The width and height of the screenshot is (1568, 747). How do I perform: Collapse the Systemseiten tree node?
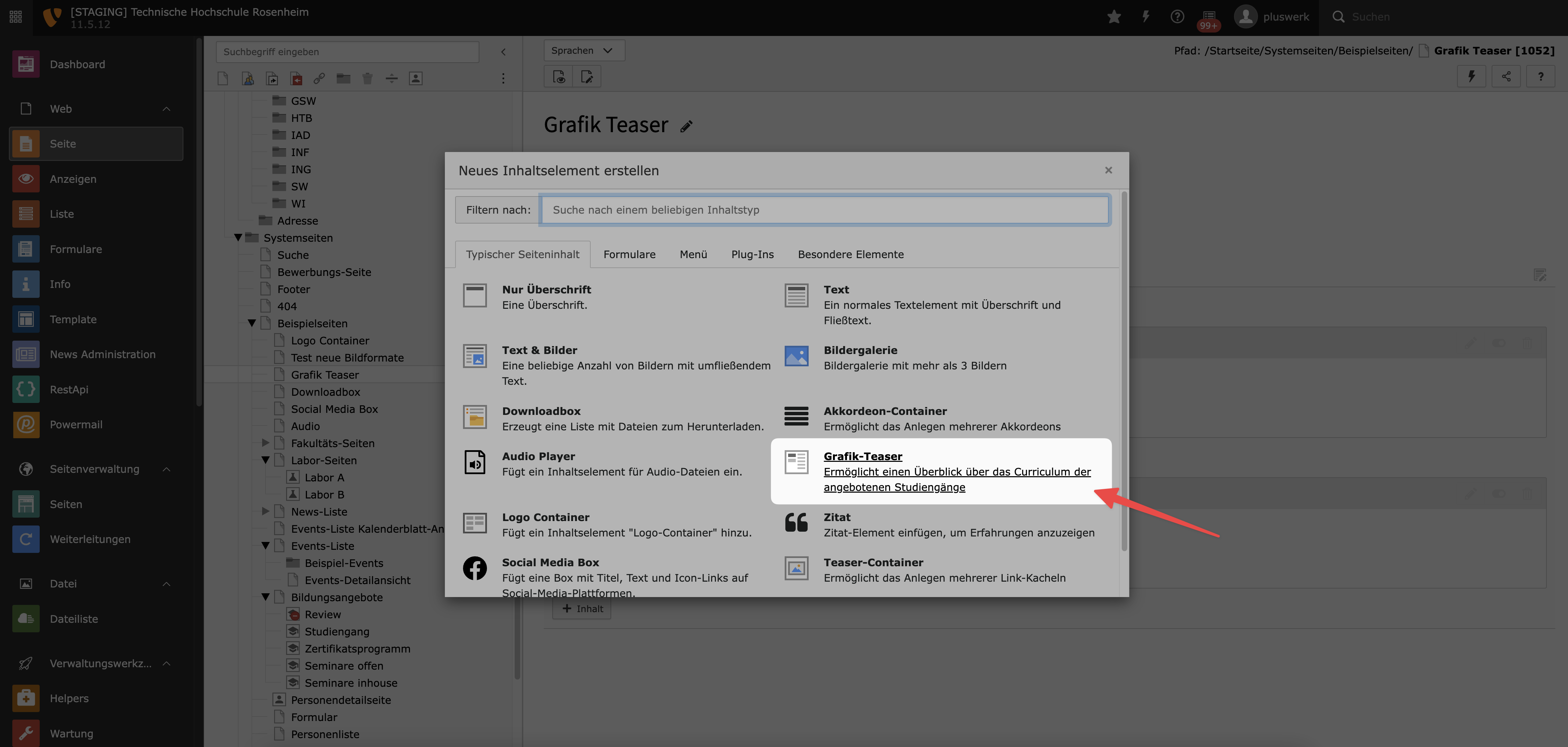(x=238, y=238)
